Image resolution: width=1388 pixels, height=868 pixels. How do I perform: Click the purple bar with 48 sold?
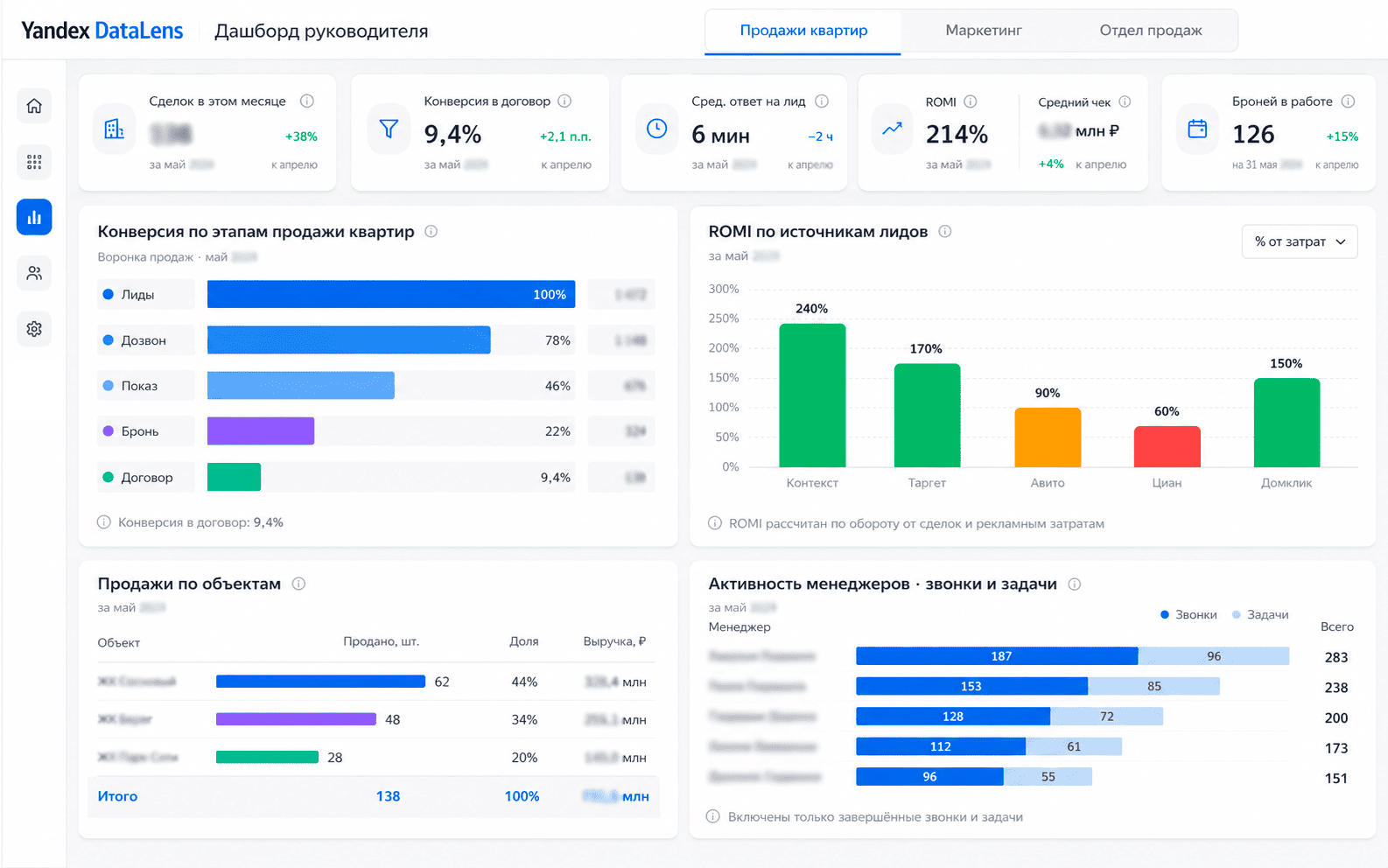[296, 719]
